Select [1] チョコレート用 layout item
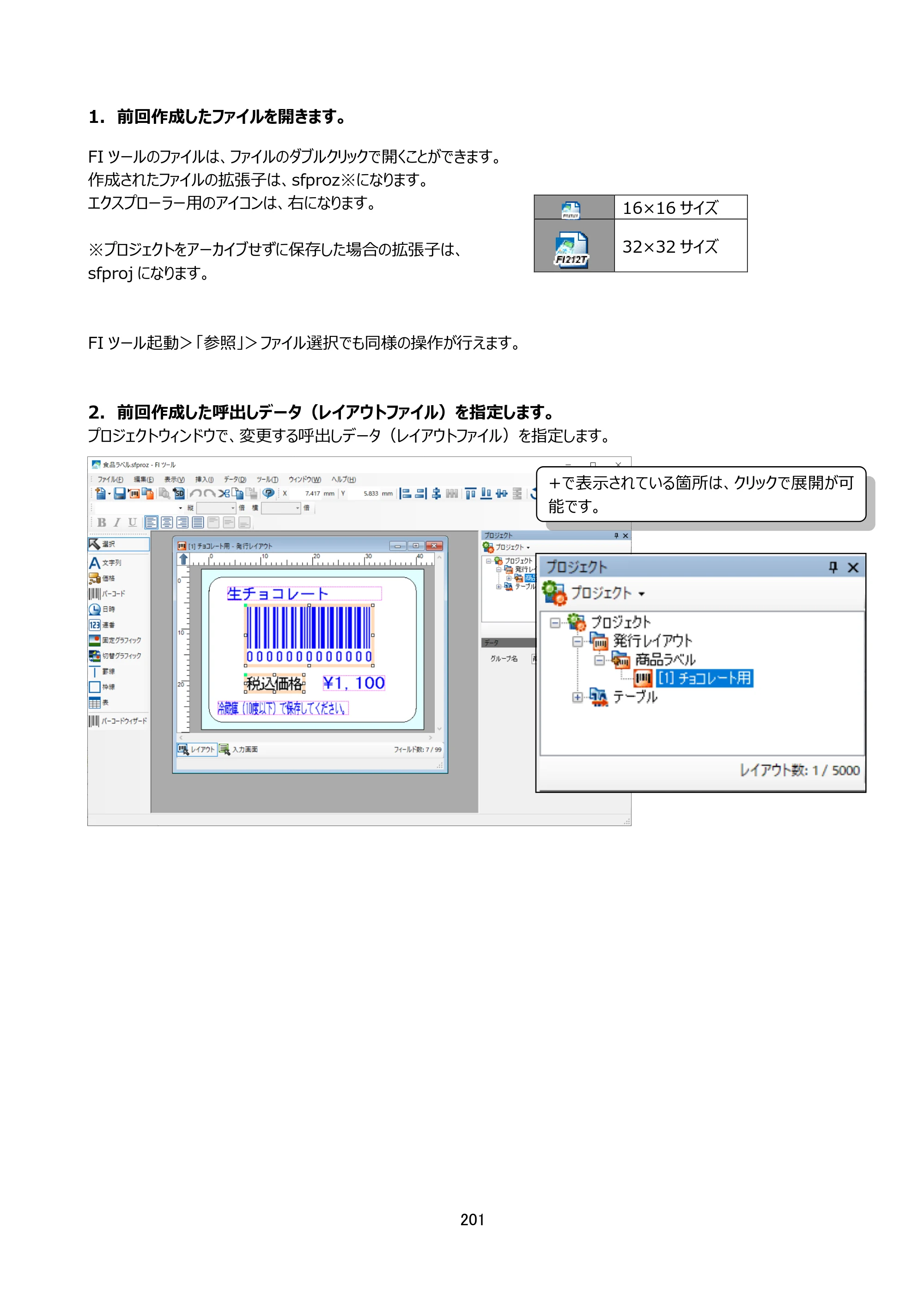924x1307 pixels. [704, 679]
